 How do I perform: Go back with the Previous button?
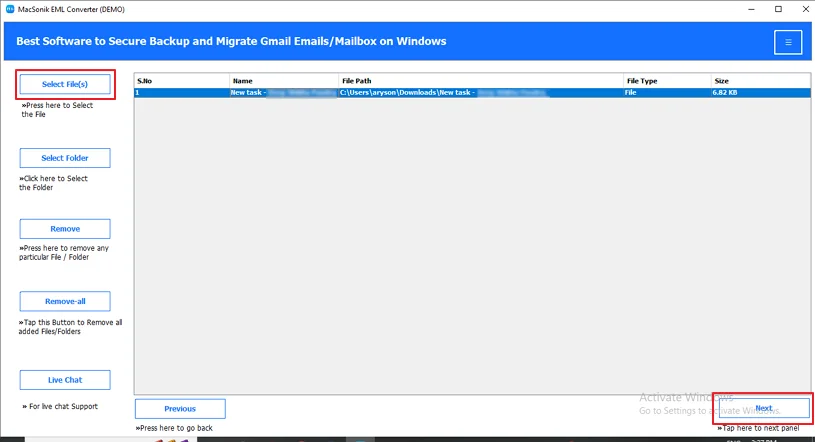pos(180,409)
